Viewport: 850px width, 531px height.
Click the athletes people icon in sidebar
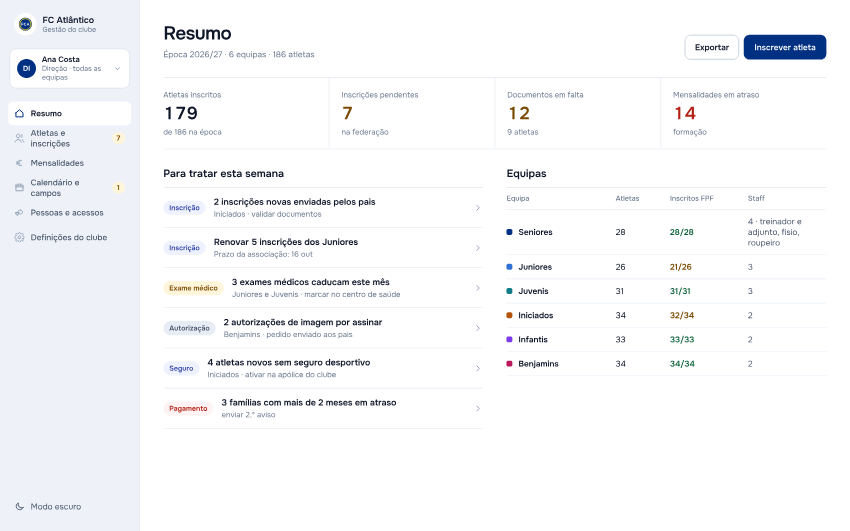tap(20, 138)
